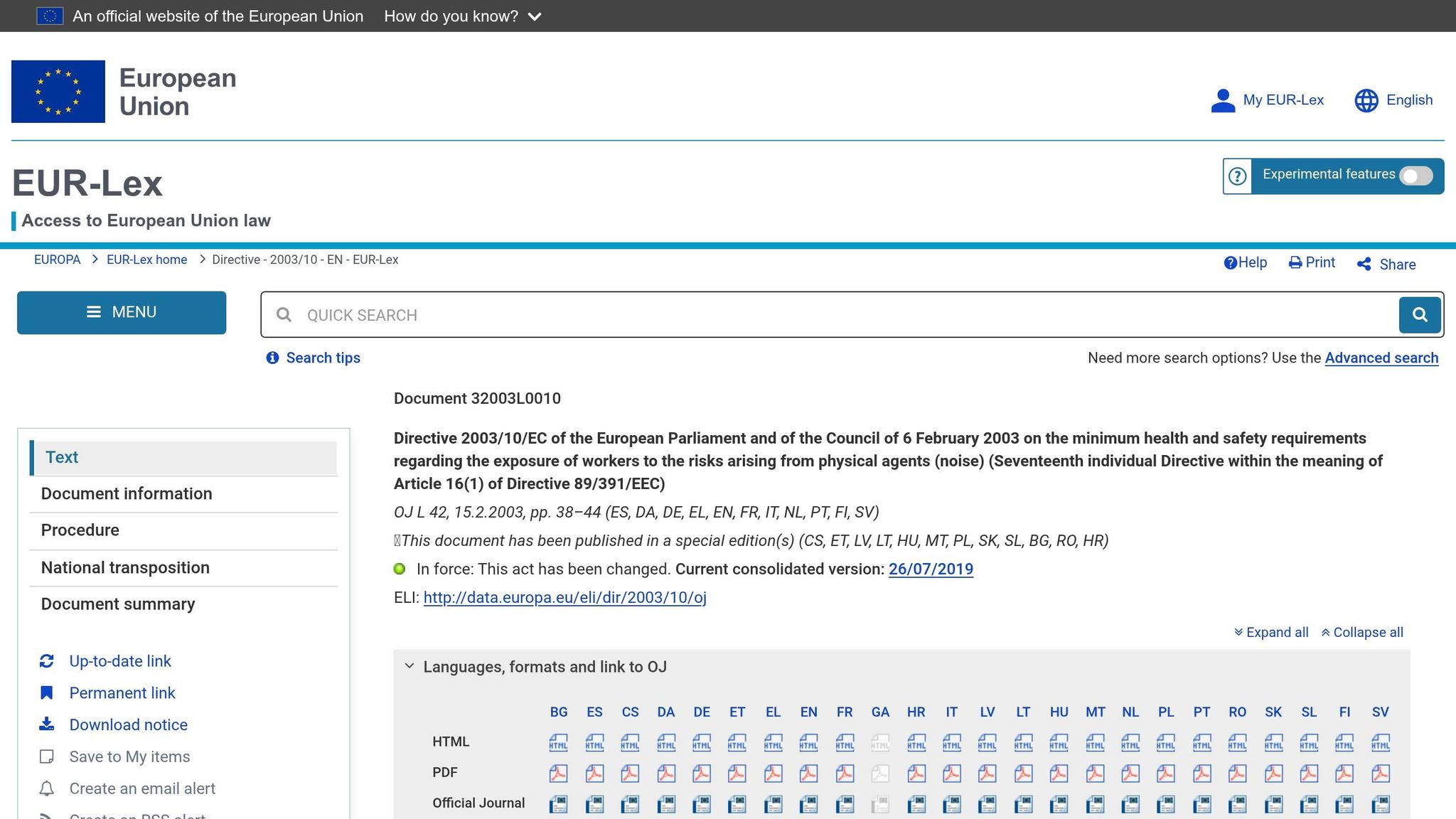The image size is (1456, 819).
Task: Download the French PDF version
Action: click(x=845, y=773)
